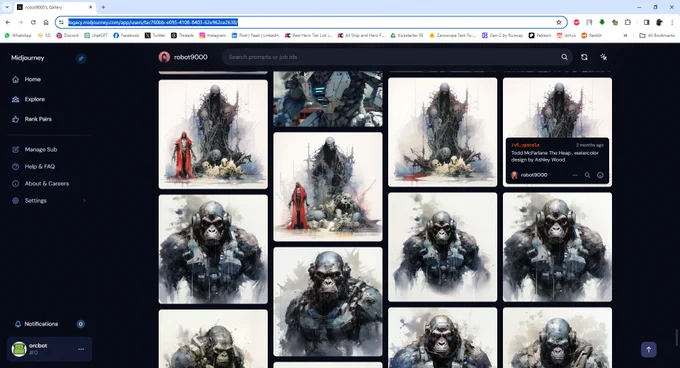Click the hover card's emoji reaction icon

600,175
